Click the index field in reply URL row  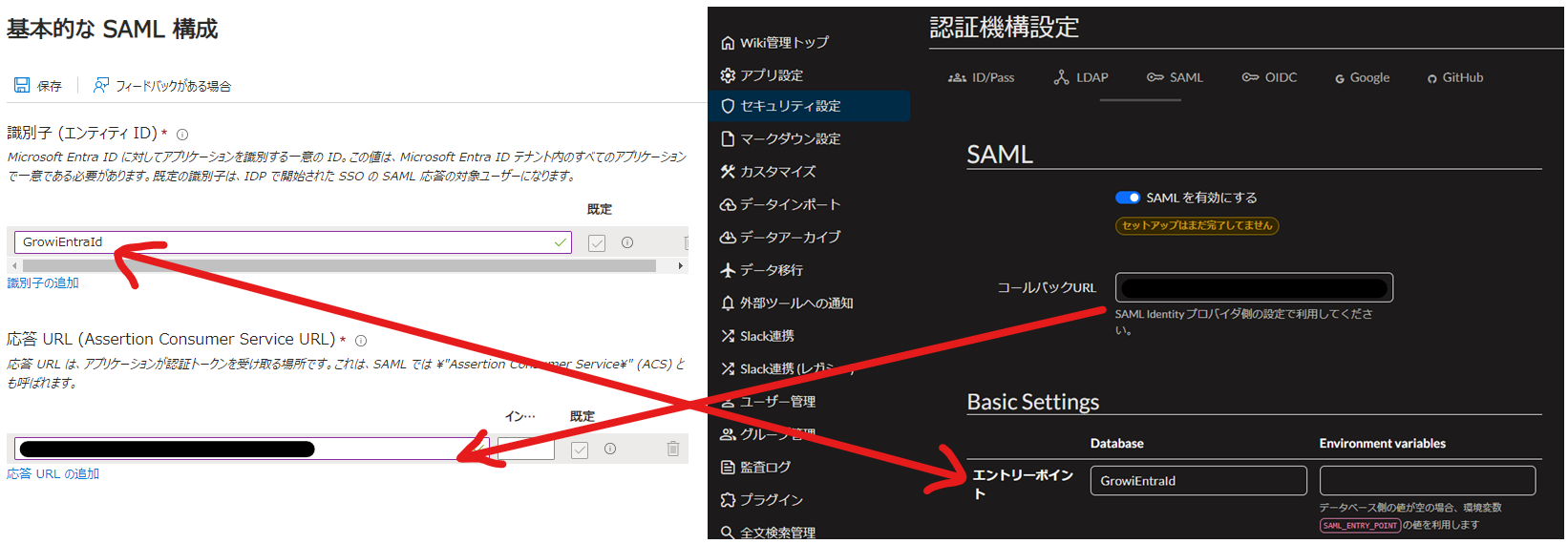526,449
